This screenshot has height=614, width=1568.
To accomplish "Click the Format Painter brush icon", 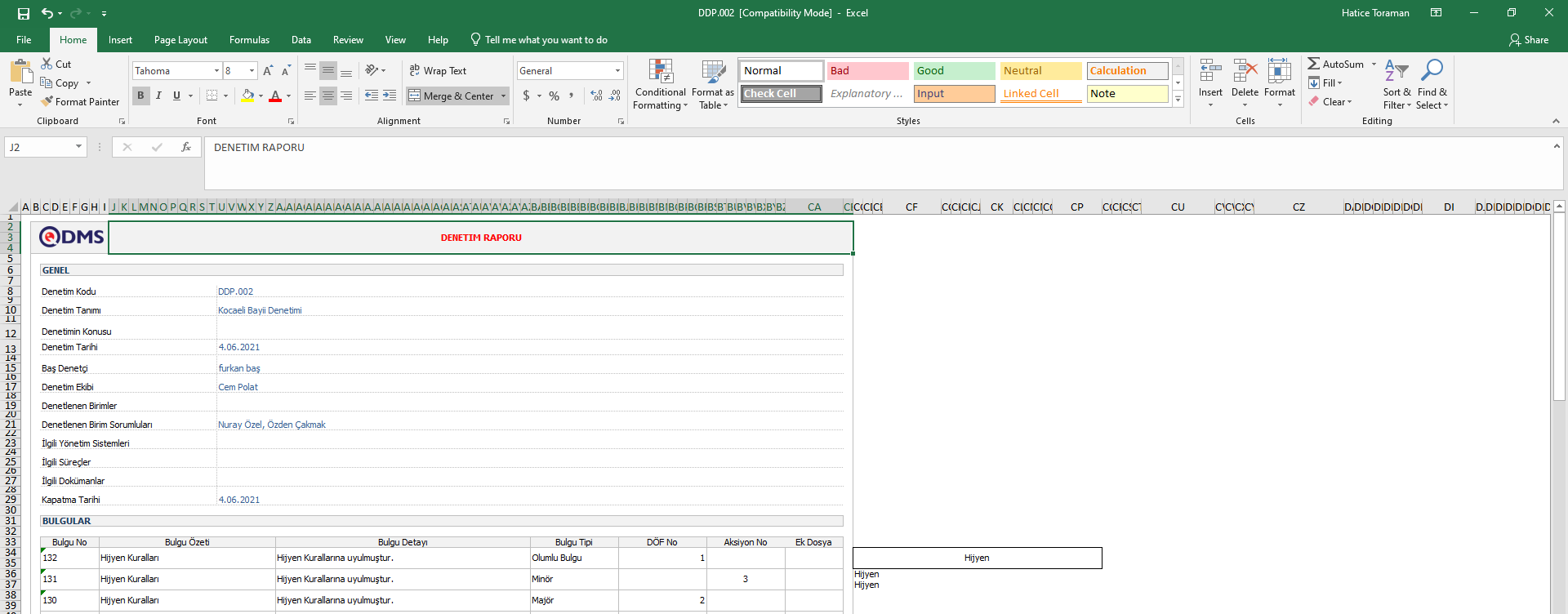I will [x=47, y=102].
